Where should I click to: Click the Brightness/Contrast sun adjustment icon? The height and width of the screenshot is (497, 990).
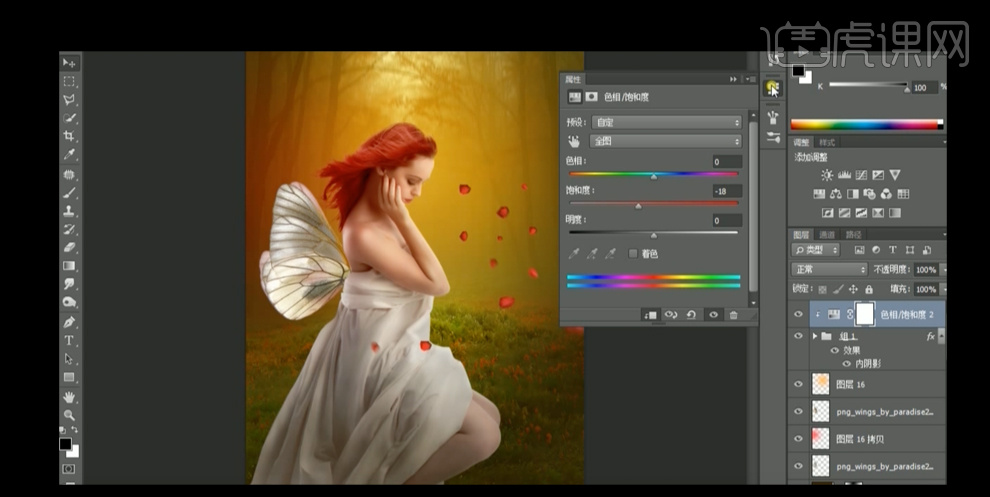[827, 175]
